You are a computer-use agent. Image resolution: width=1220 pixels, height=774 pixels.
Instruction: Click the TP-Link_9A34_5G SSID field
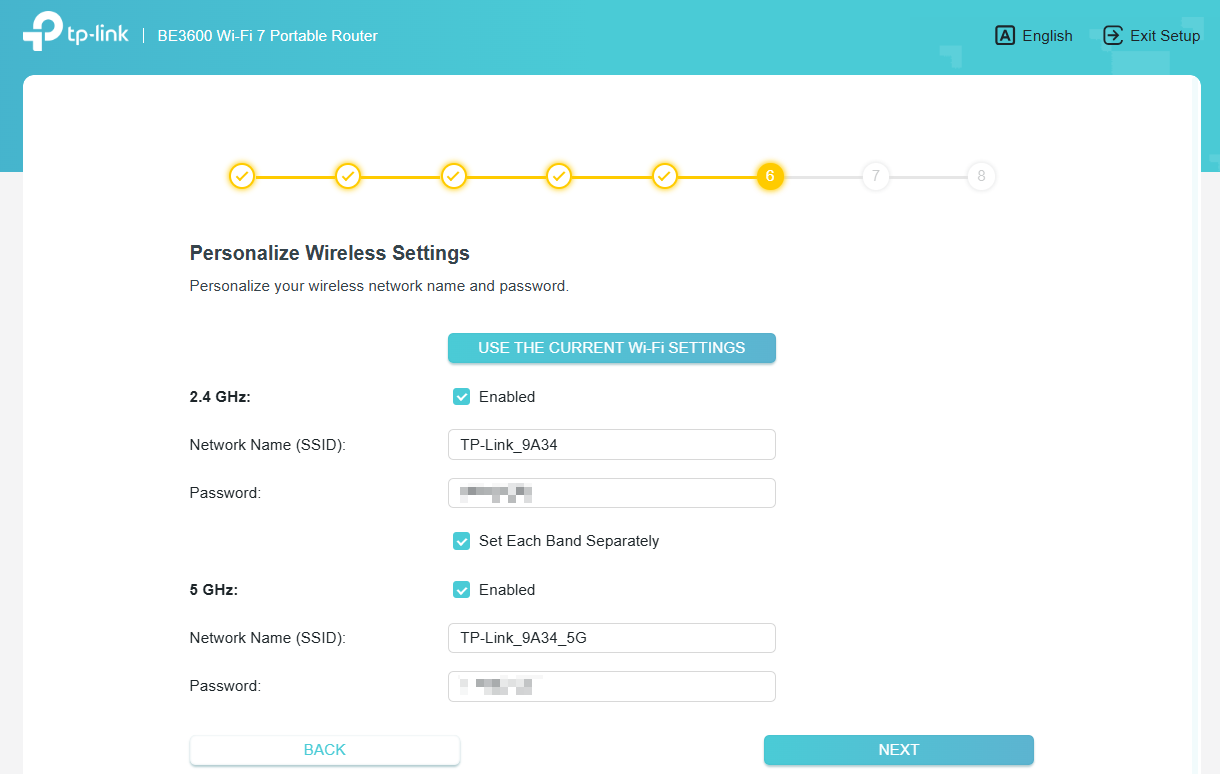[x=611, y=637]
